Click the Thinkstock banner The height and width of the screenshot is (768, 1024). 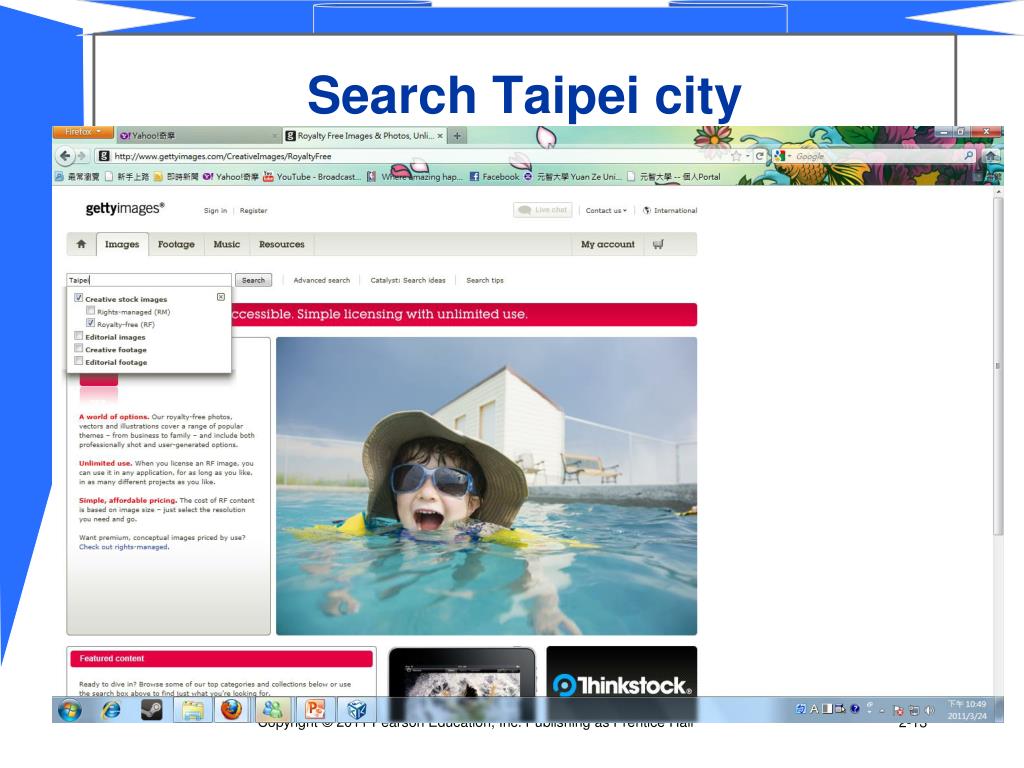click(622, 671)
